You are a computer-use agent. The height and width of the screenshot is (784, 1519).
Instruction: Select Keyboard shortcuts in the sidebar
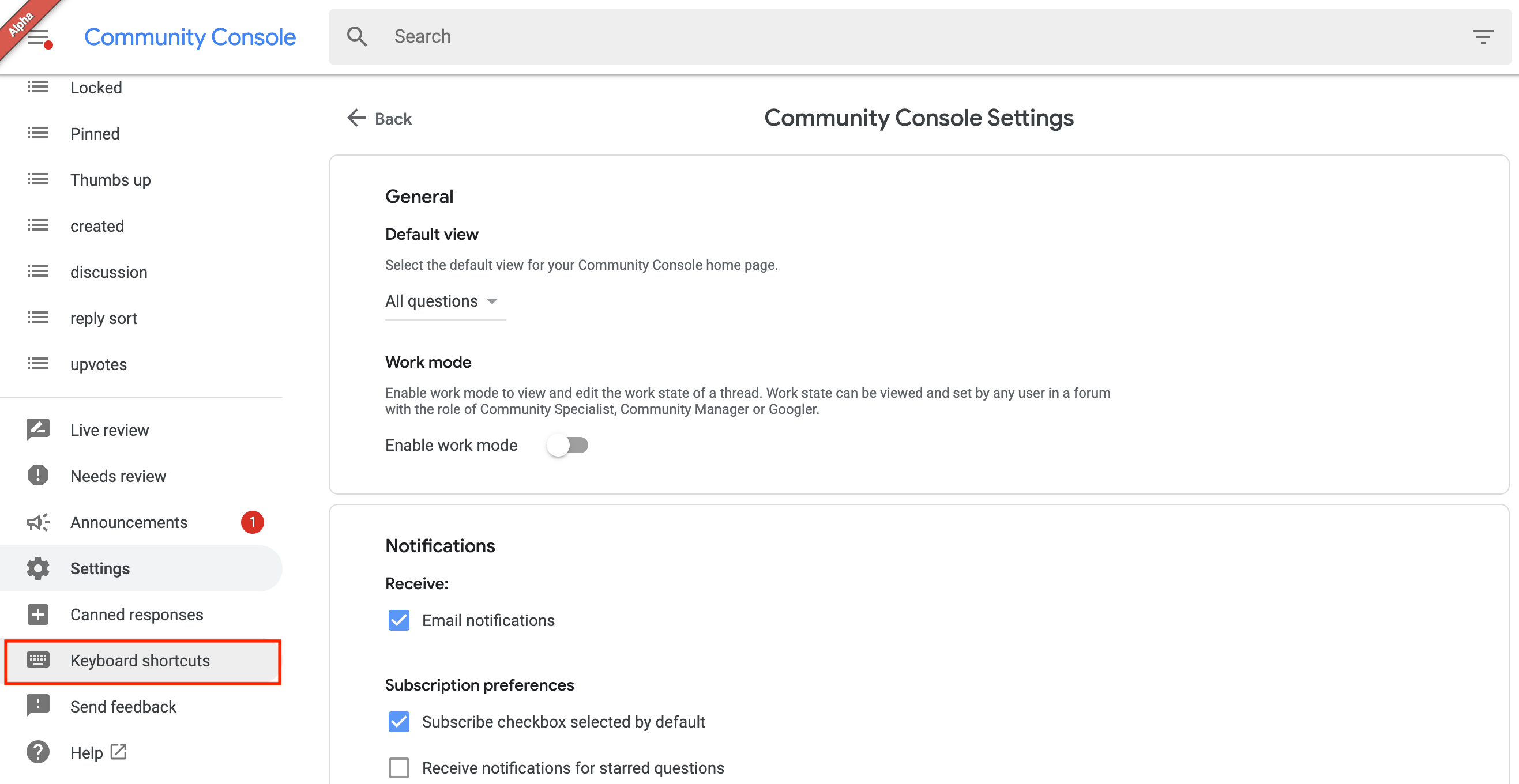click(x=140, y=661)
